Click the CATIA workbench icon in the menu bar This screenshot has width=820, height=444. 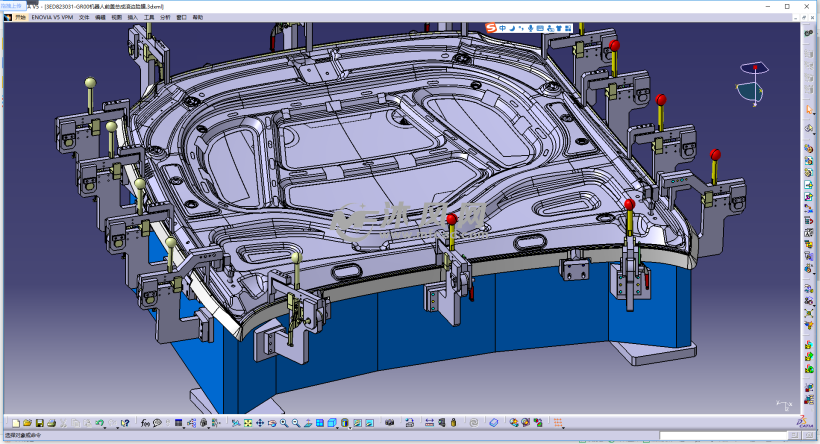(x=8, y=17)
